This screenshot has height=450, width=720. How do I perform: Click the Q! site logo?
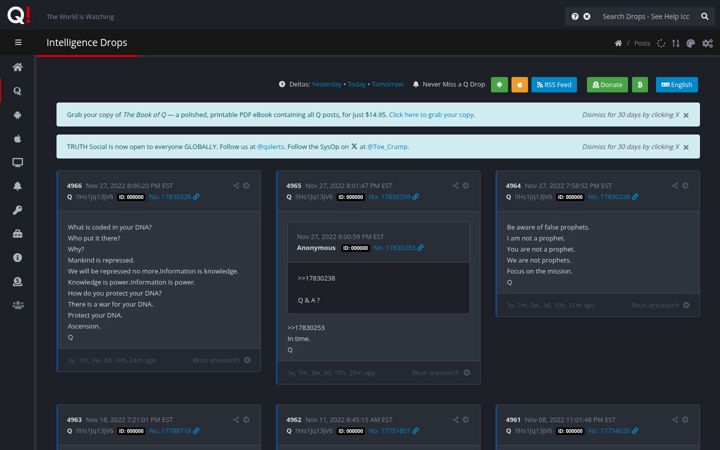[x=19, y=15]
